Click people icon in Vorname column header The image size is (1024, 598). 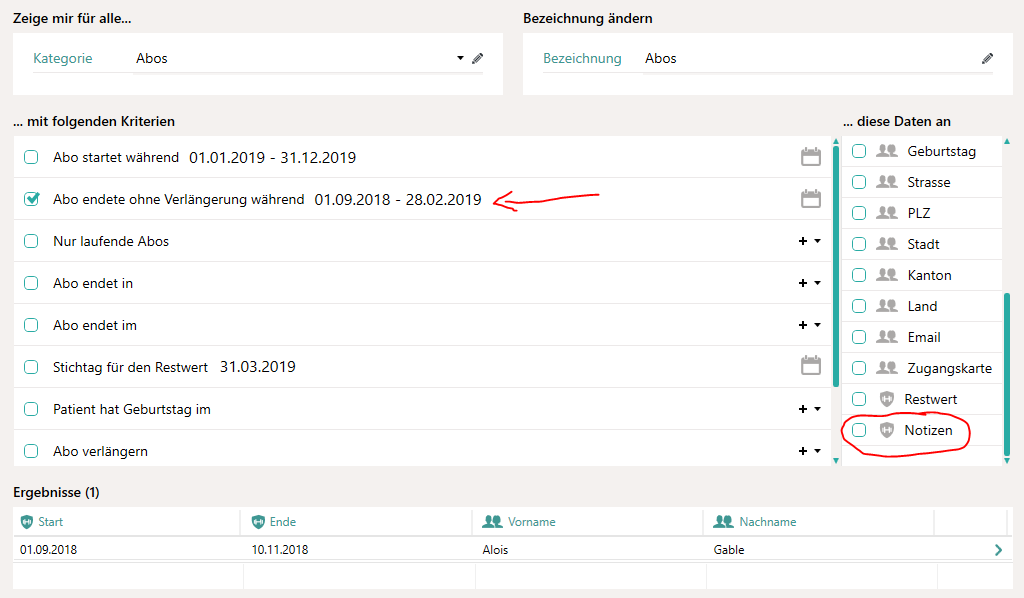tap(492, 522)
